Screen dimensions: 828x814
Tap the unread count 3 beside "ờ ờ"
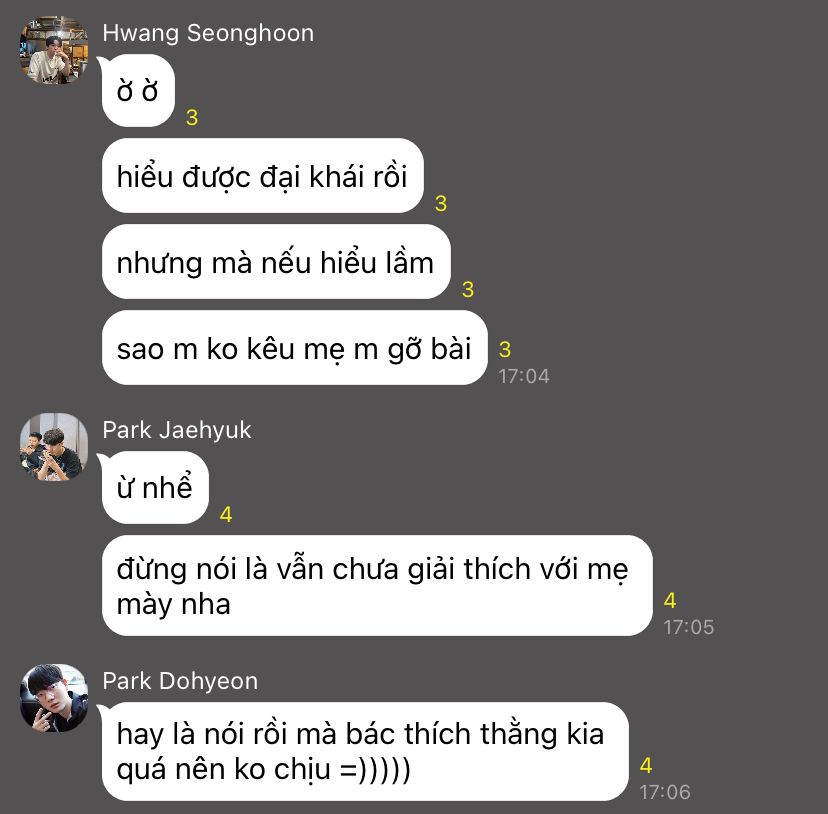point(192,117)
